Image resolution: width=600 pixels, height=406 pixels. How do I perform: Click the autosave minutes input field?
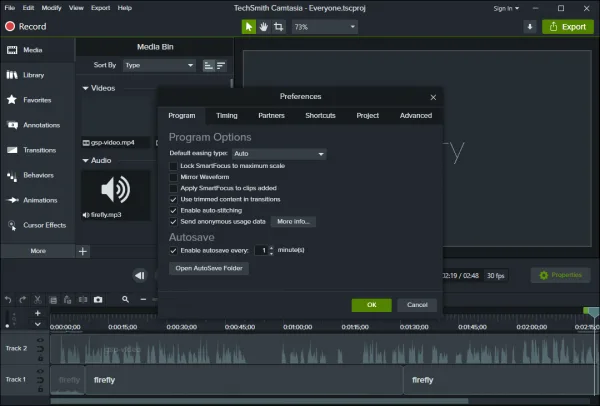click(x=261, y=251)
